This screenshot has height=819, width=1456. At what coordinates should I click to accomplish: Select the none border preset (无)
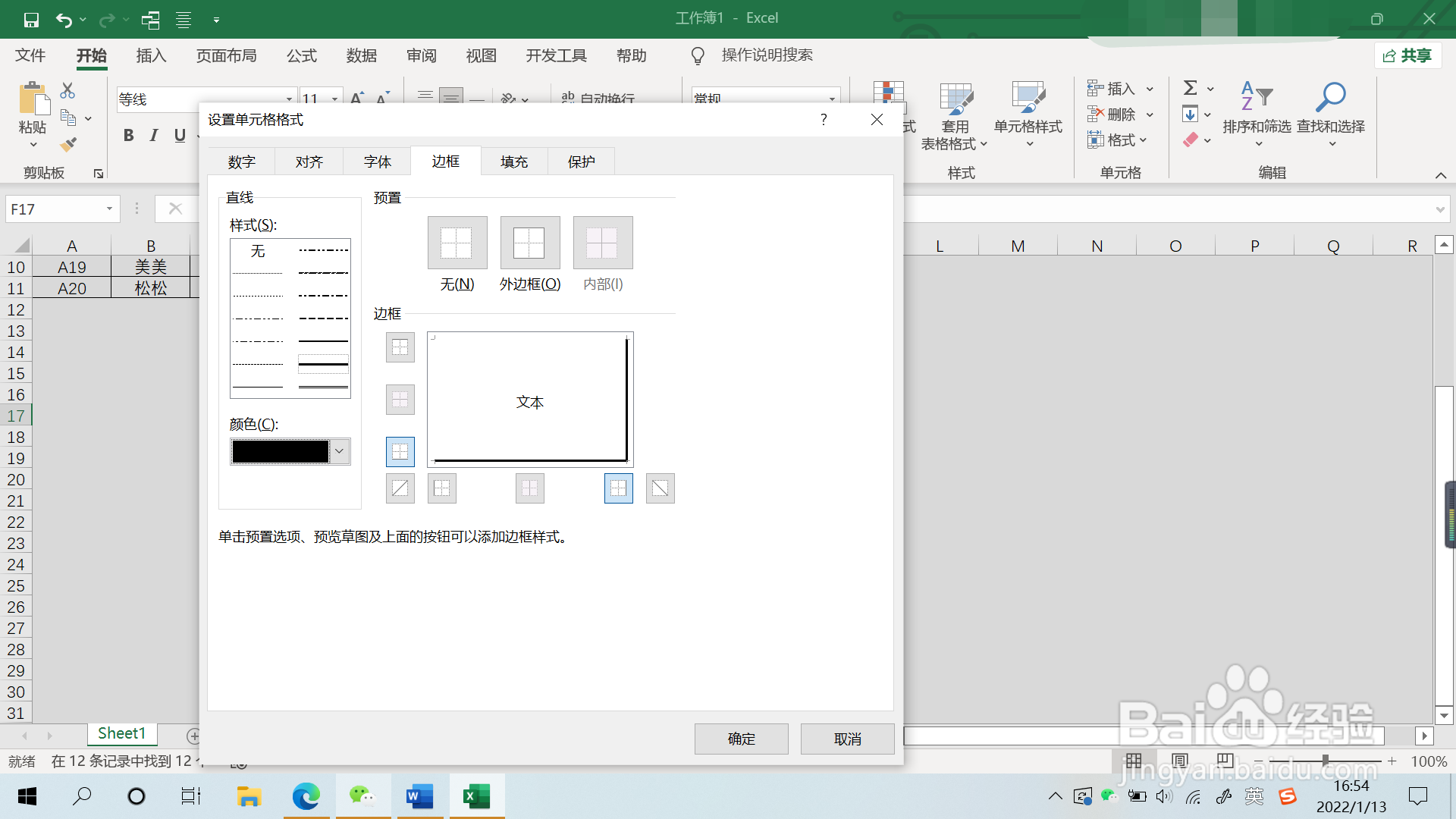pyautogui.click(x=457, y=243)
